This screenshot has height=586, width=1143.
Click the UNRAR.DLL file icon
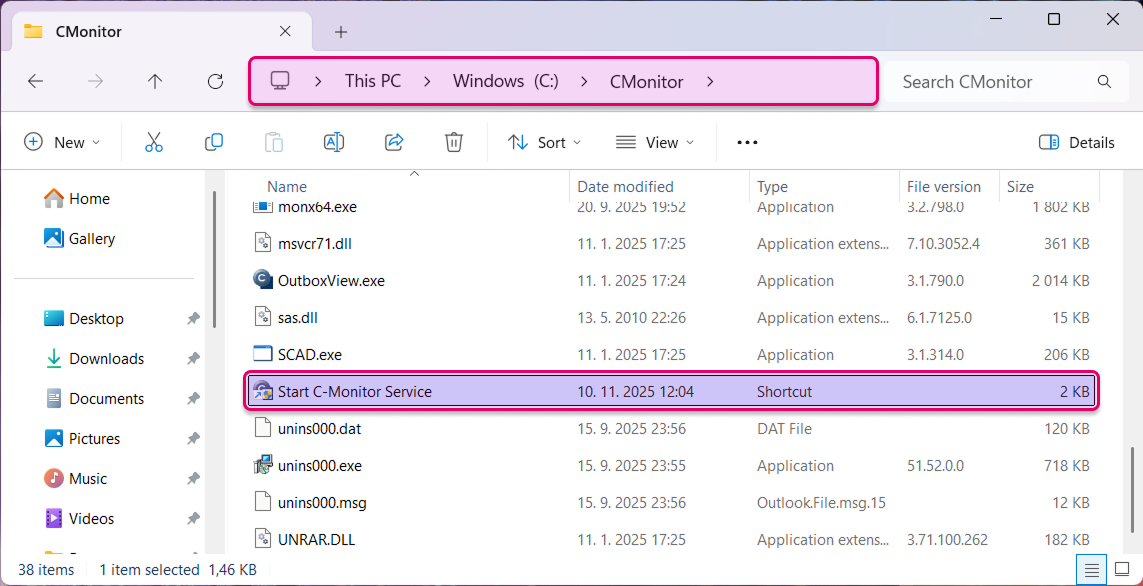point(262,540)
